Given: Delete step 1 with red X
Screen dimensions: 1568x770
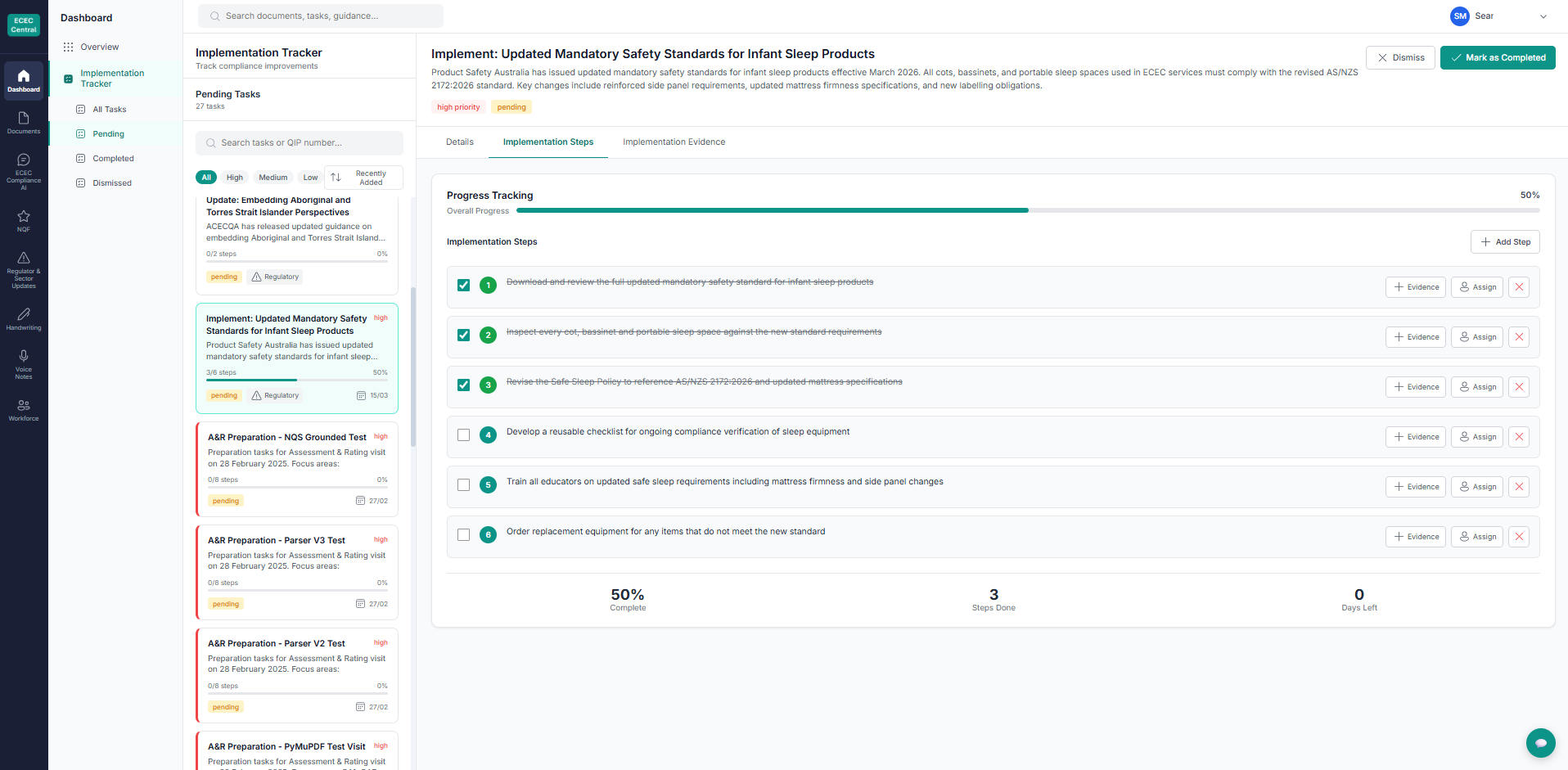Looking at the screenshot, I should pos(1519,287).
